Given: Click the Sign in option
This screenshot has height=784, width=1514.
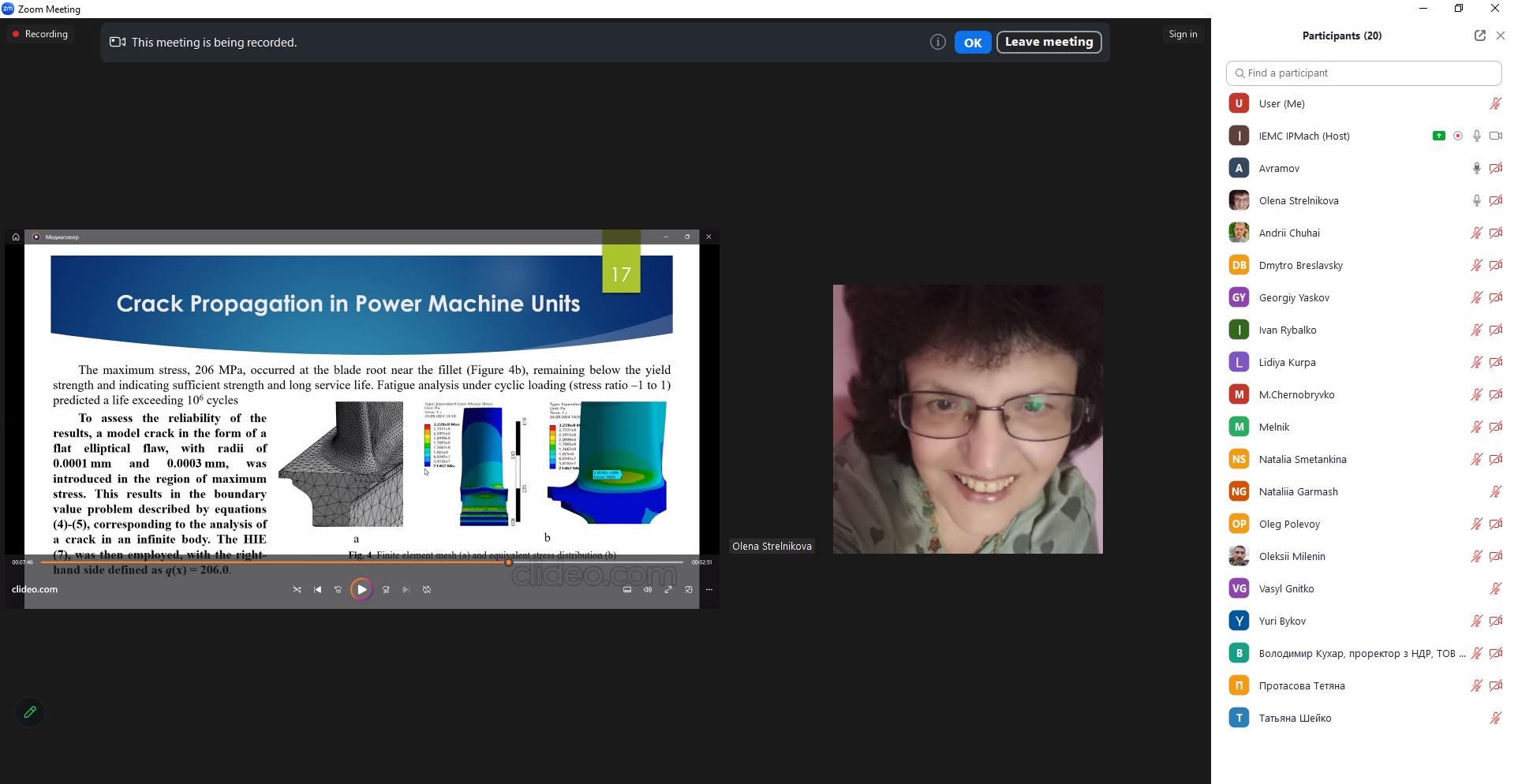Looking at the screenshot, I should [x=1183, y=34].
